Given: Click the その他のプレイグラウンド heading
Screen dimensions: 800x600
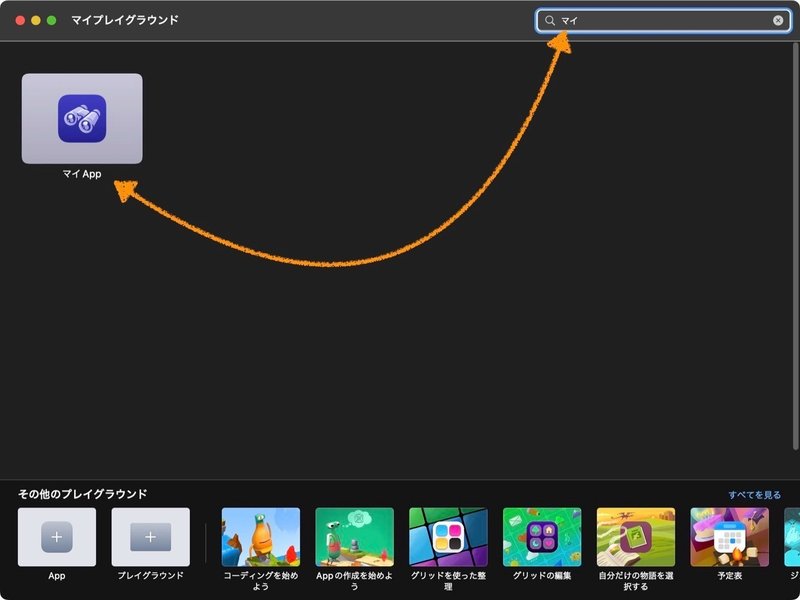Looking at the screenshot, I should [83, 494].
